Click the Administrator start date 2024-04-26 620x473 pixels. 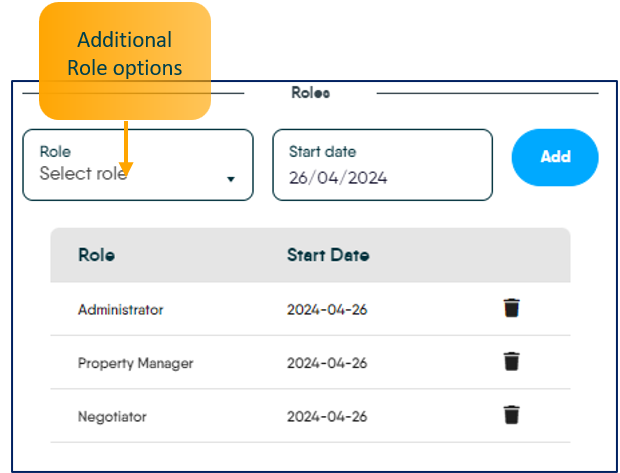click(327, 309)
